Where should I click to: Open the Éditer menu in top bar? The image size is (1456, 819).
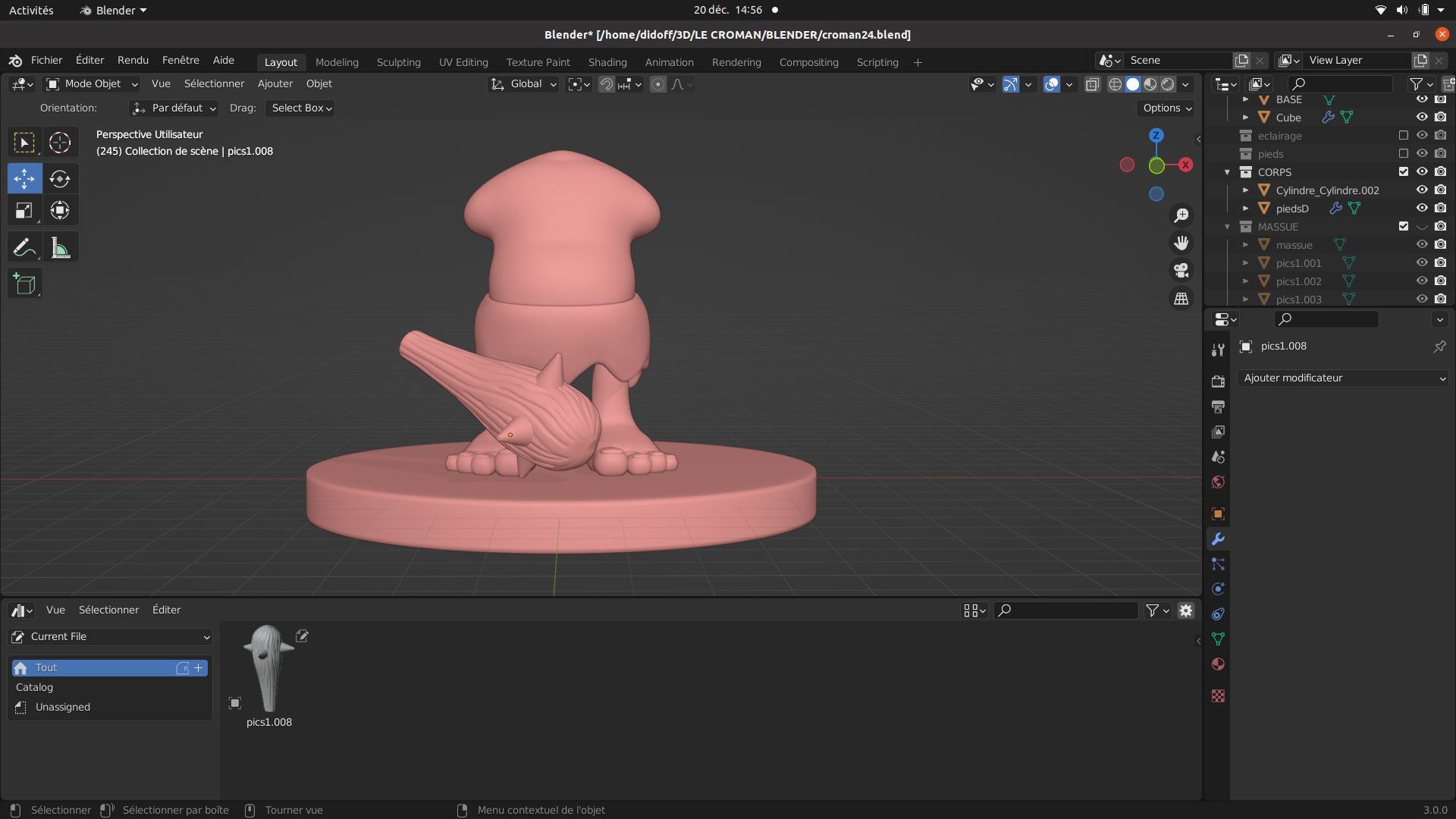point(89,60)
